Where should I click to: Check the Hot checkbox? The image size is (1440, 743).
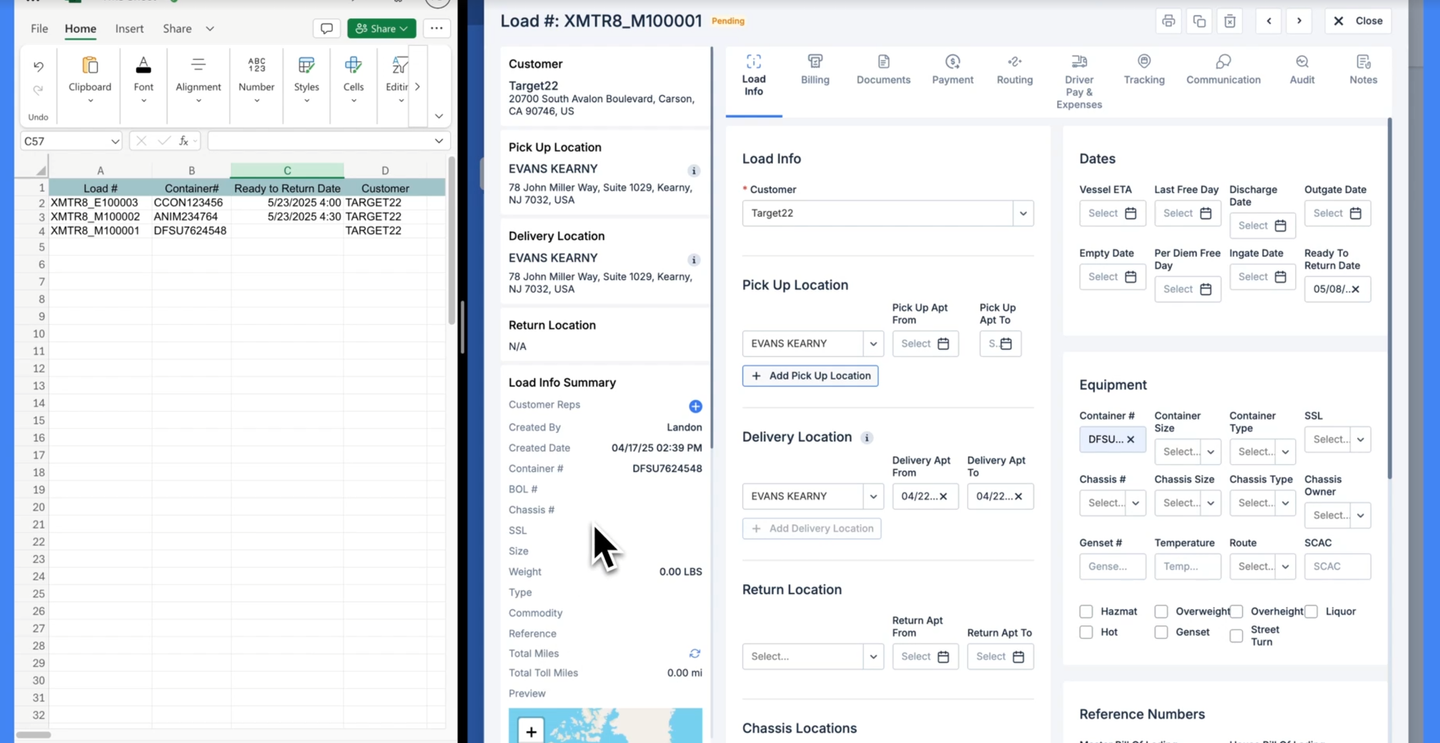point(1086,632)
